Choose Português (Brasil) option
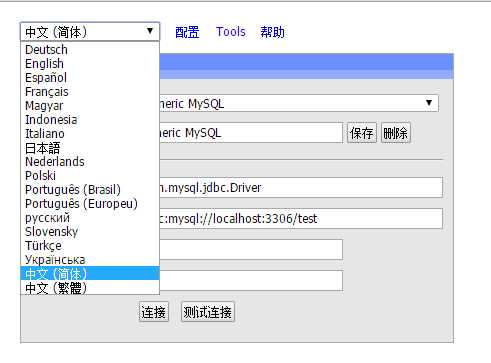The image size is (491, 363). pyautogui.click(x=90, y=190)
